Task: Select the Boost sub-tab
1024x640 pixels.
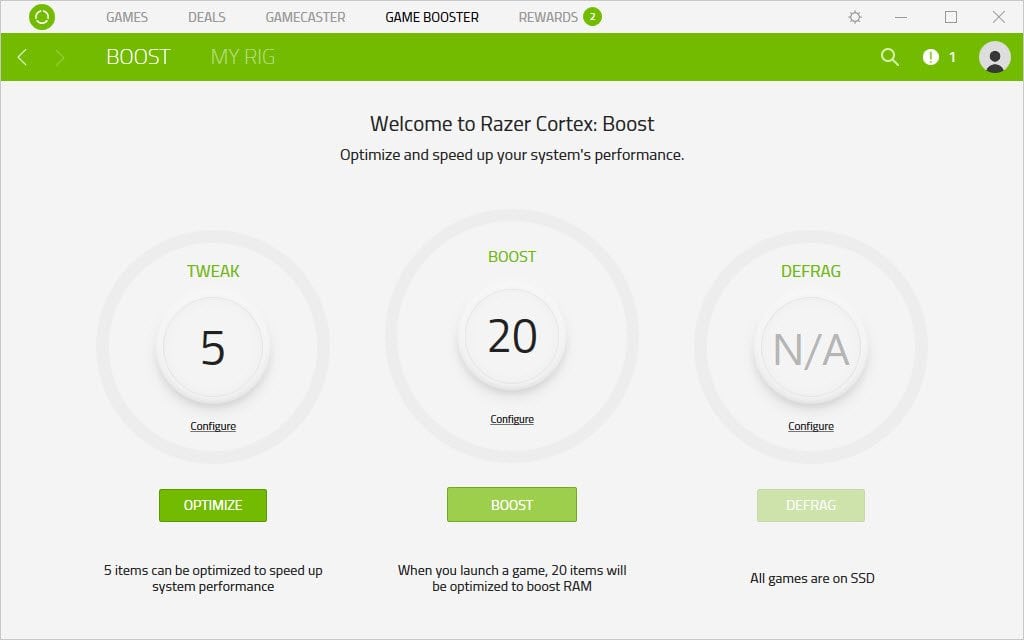Action: click(138, 57)
